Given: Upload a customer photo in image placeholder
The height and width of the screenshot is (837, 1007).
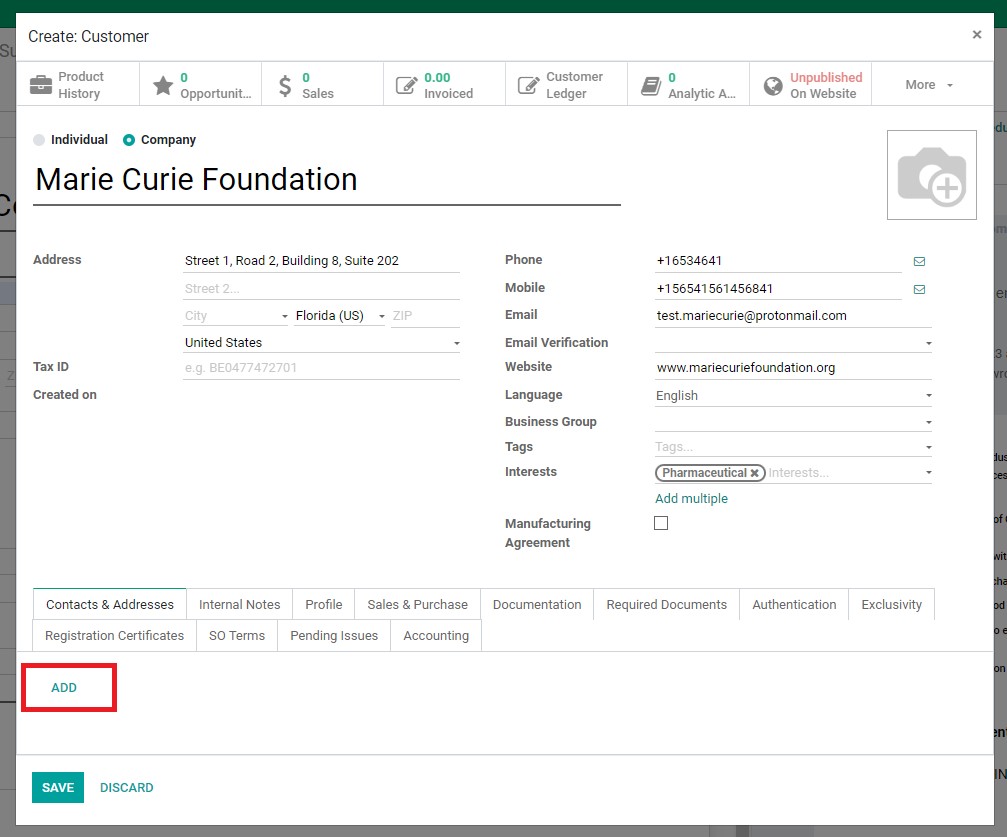Looking at the screenshot, I should pyautogui.click(x=931, y=175).
